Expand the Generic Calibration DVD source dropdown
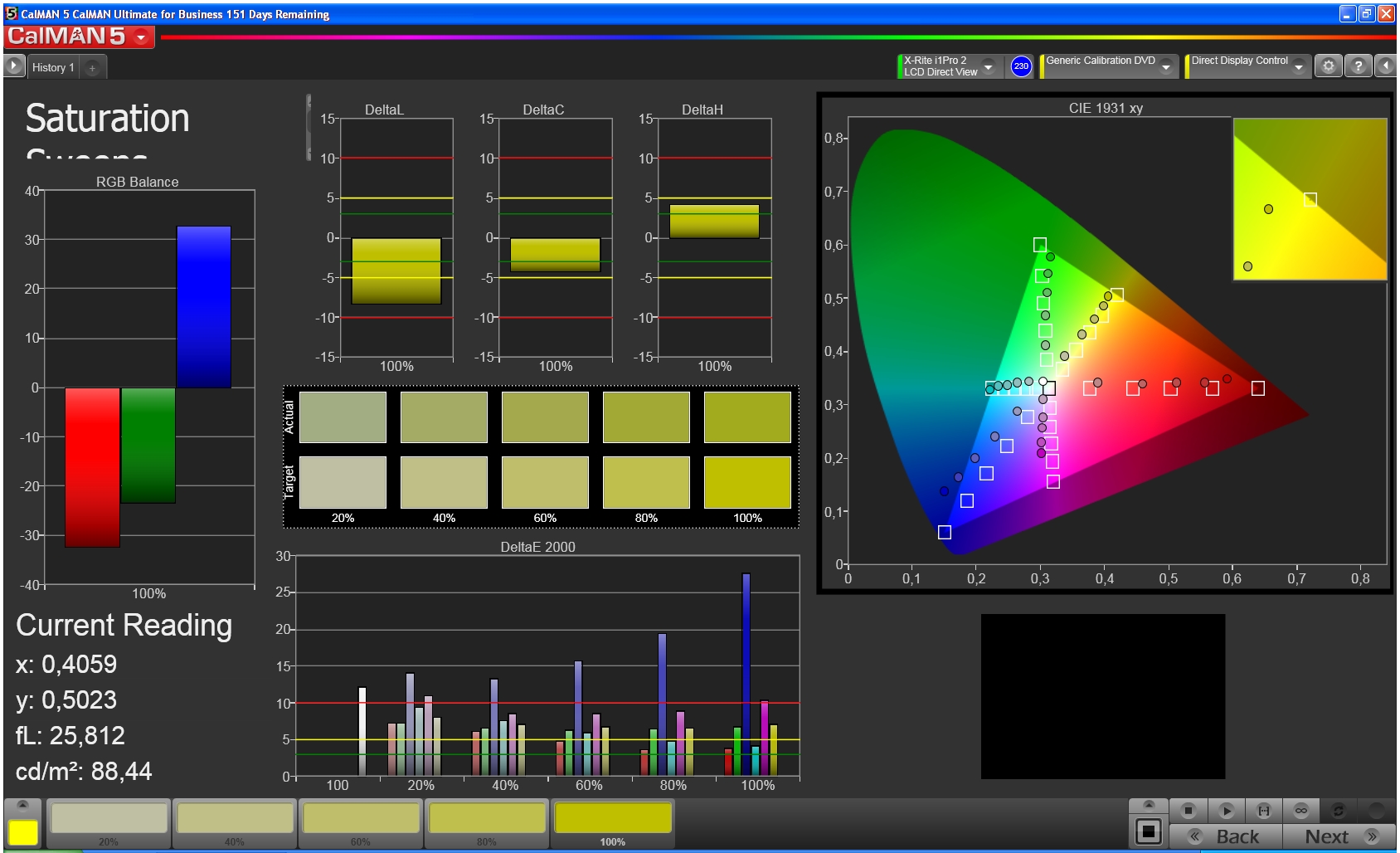 pyautogui.click(x=1165, y=66)
